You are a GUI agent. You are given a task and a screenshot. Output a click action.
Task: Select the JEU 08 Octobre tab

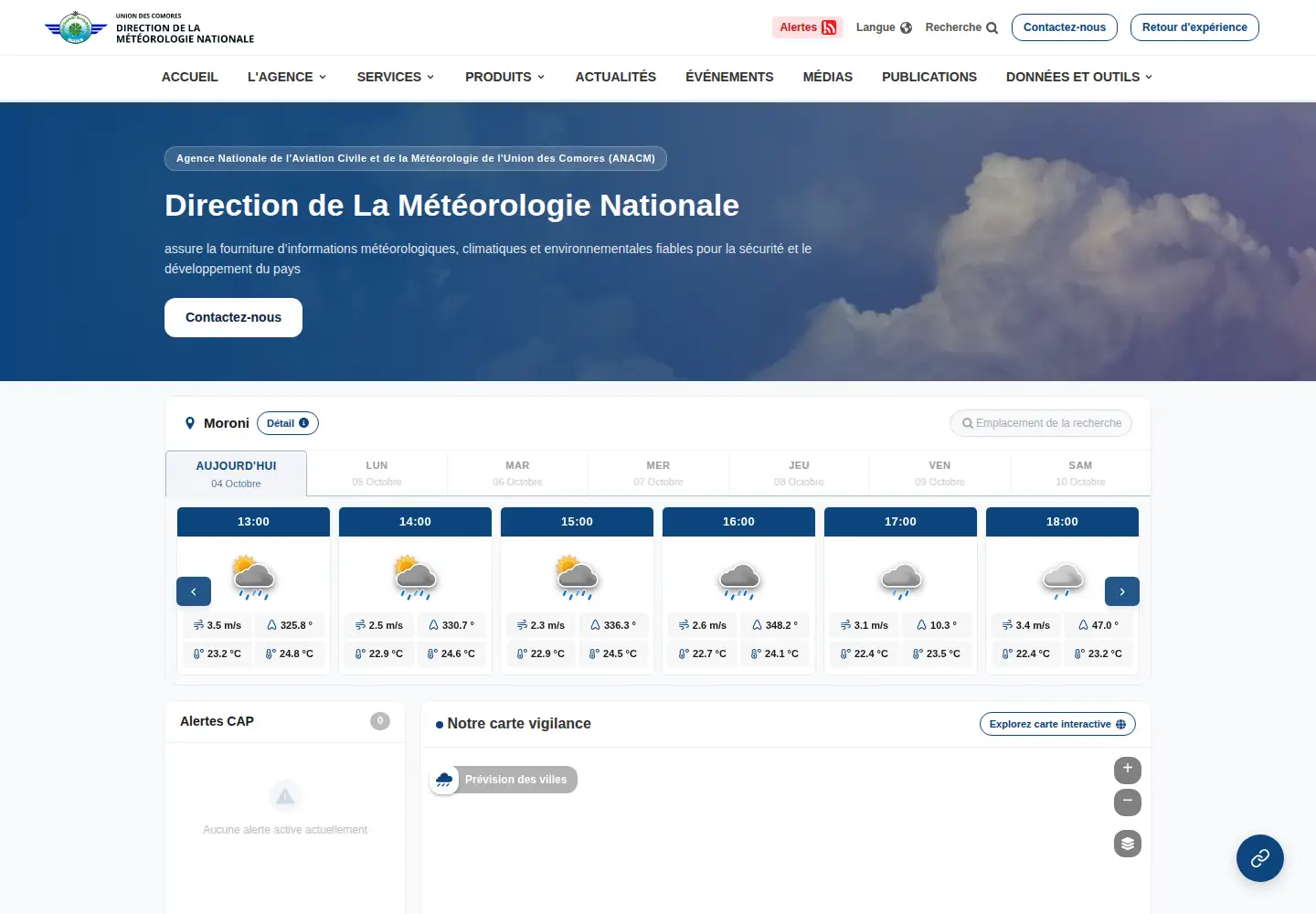[x=799, y=473]
